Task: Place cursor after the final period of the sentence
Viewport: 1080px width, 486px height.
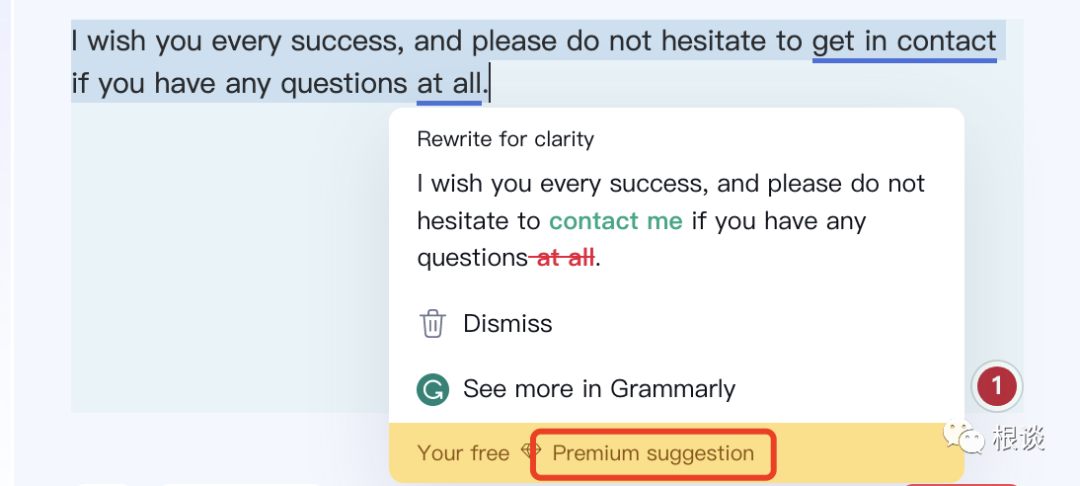Action: [x=490, y=84]
